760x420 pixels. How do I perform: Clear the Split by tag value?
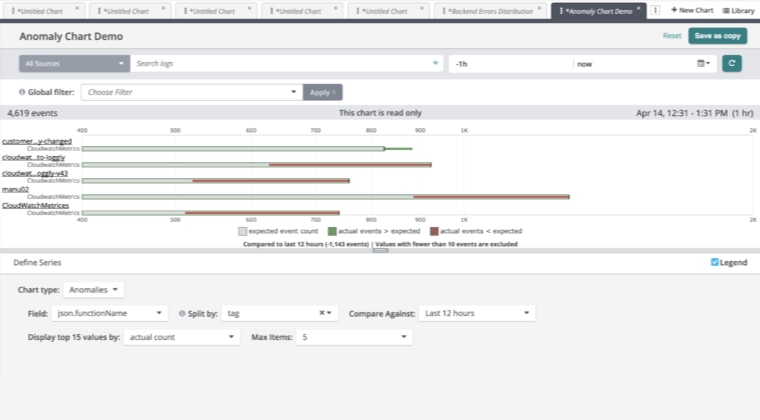[x=321, y=313]
